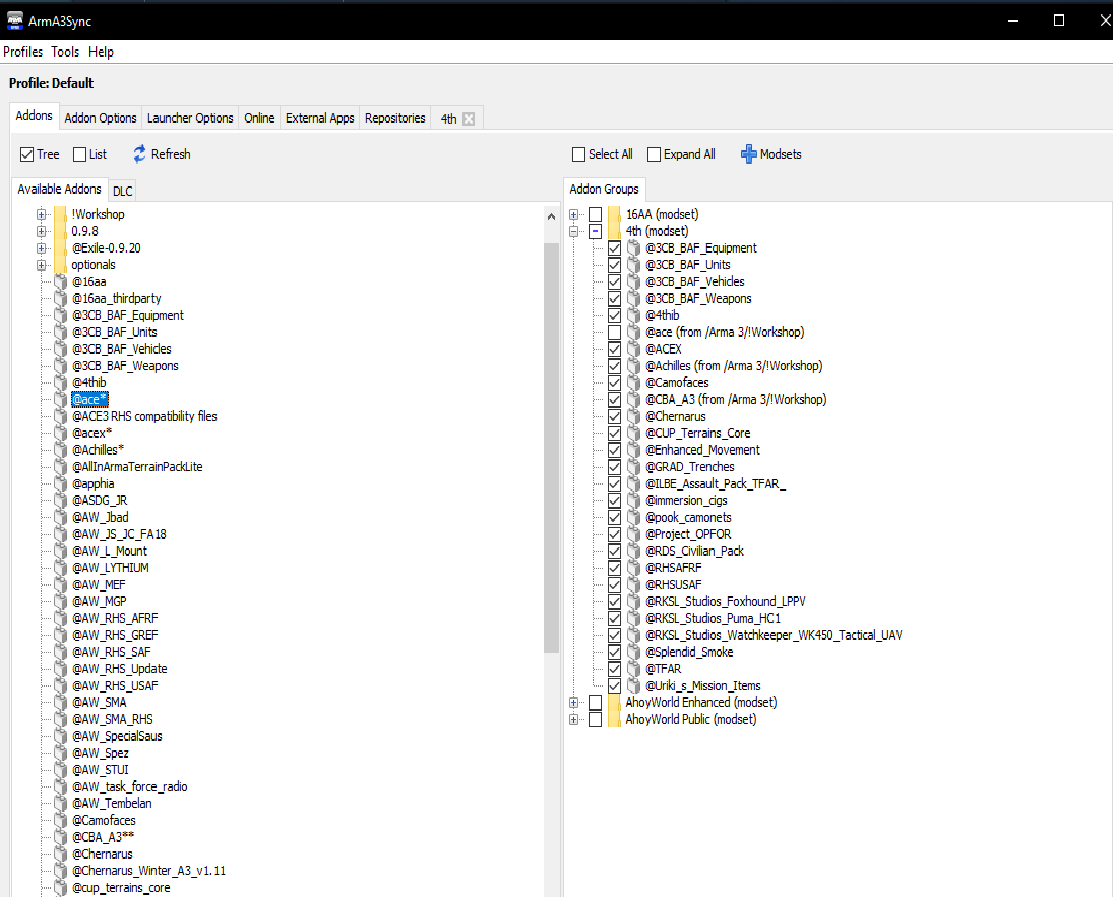This screenshot has width=1113, height=897.
Task: Click the addon icon beside @Splendid_Smoke
Action: (x=634, y=652)
